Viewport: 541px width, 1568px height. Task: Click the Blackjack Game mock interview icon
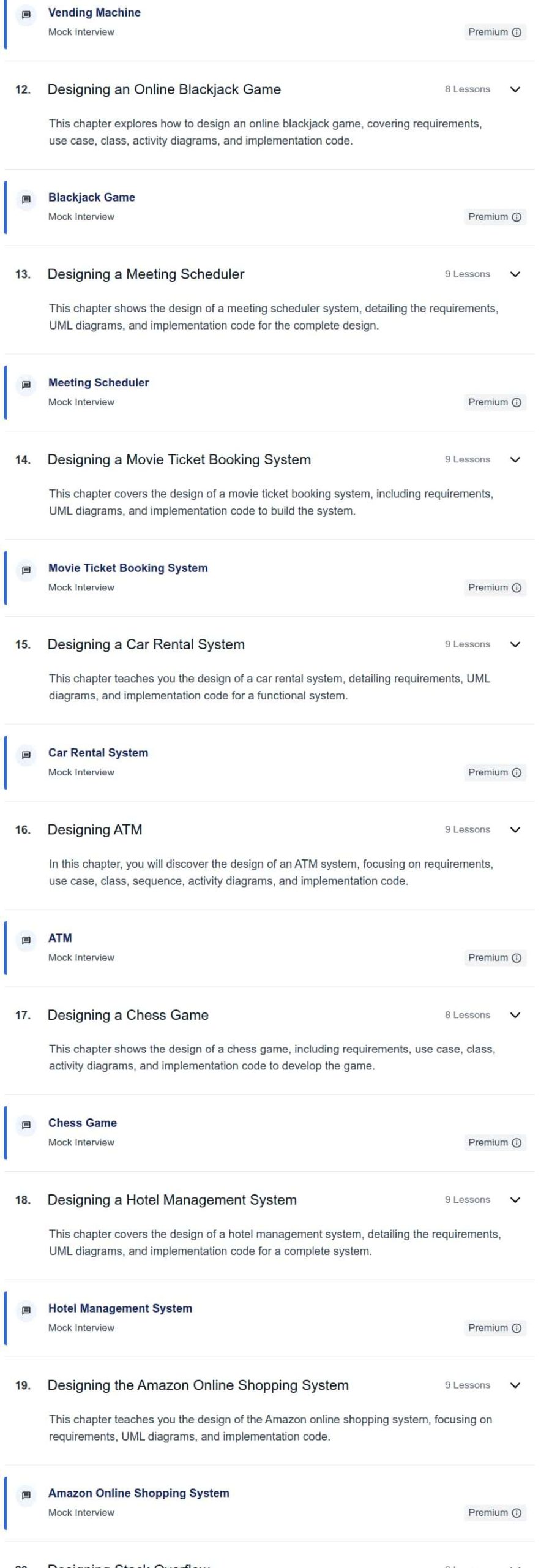(x=26, y=199)
